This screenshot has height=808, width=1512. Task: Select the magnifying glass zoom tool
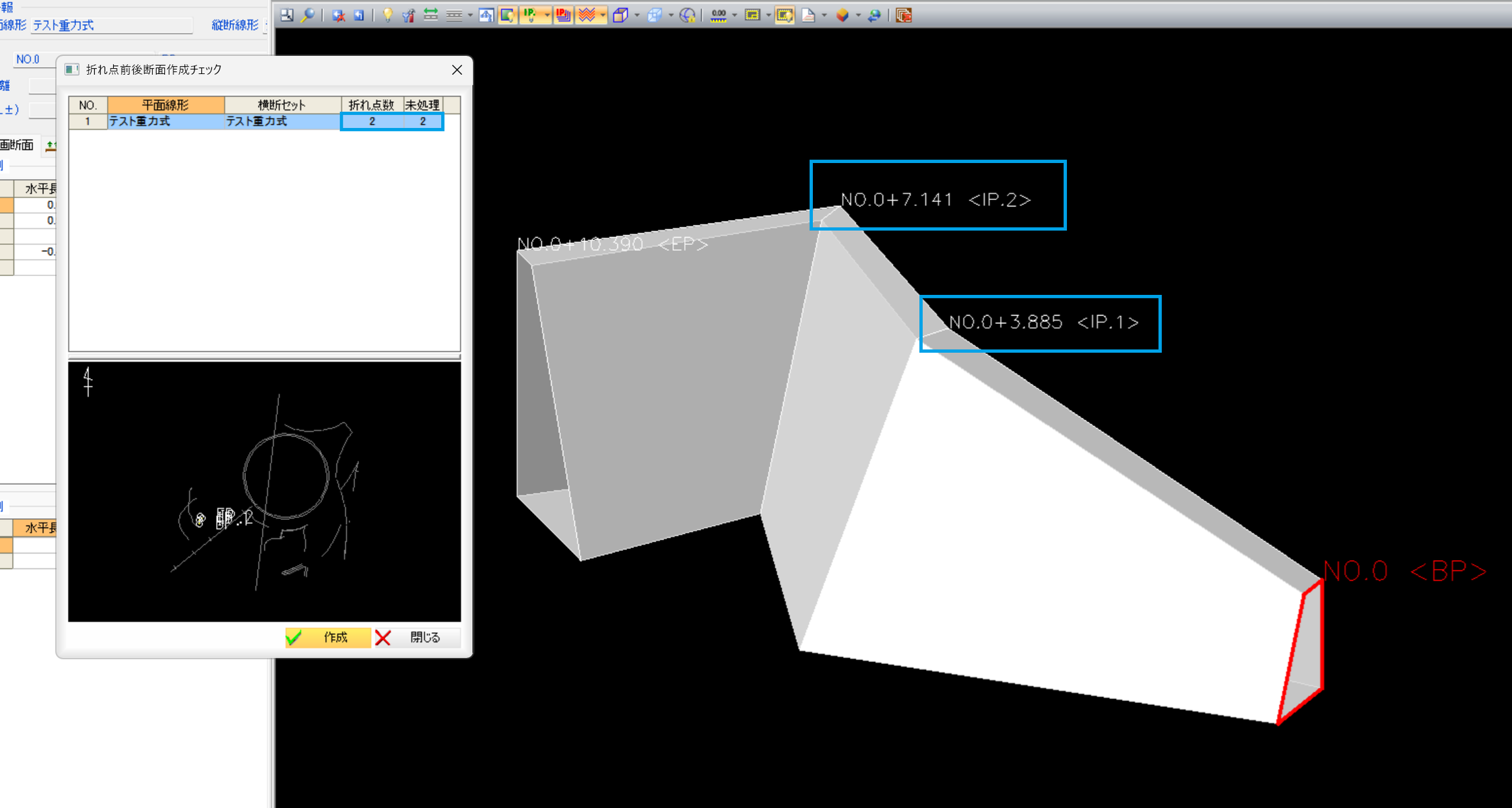tap(308, 15)
